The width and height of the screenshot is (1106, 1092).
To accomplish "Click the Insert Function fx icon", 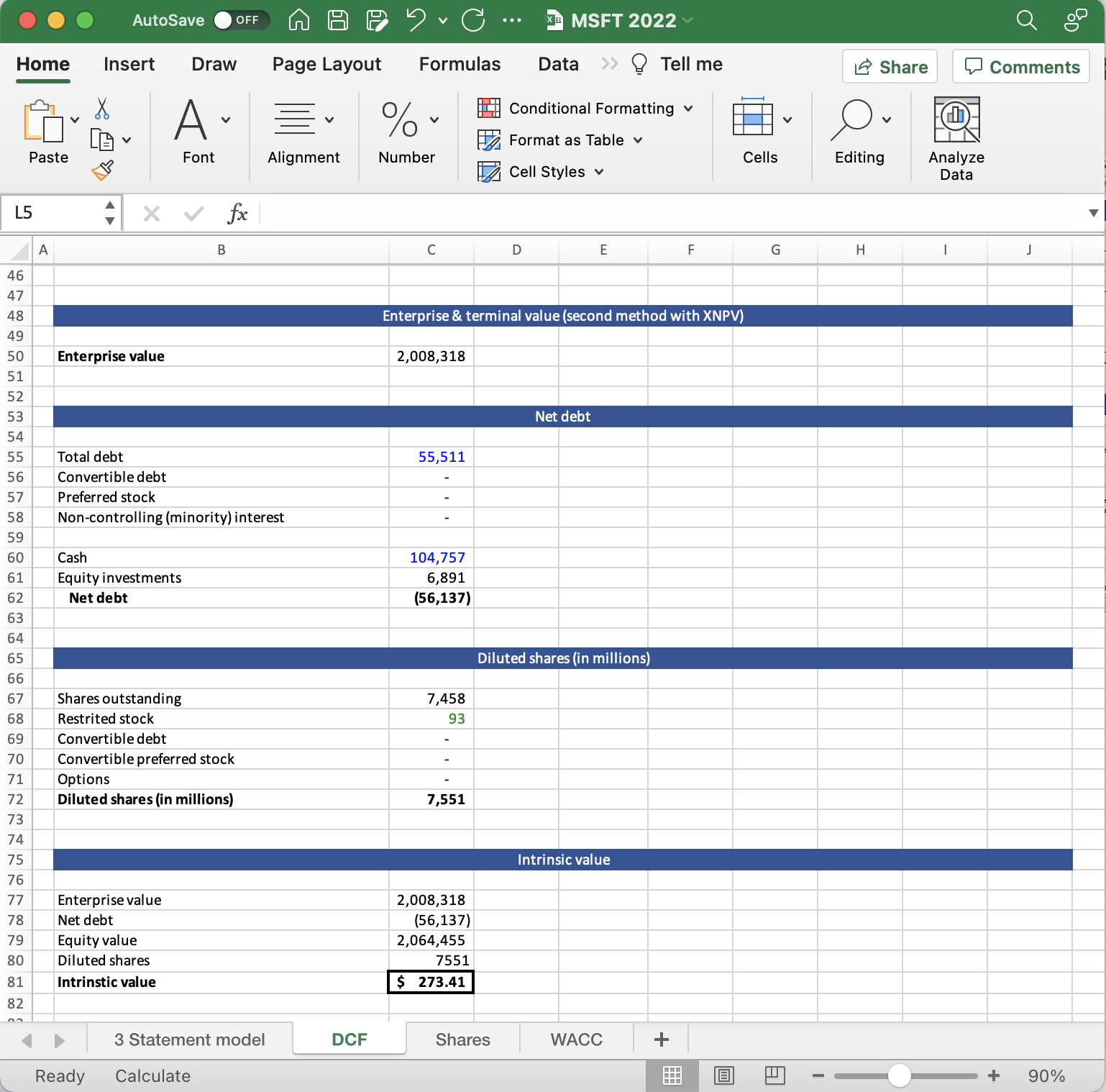I will click(x=237, y=213).
